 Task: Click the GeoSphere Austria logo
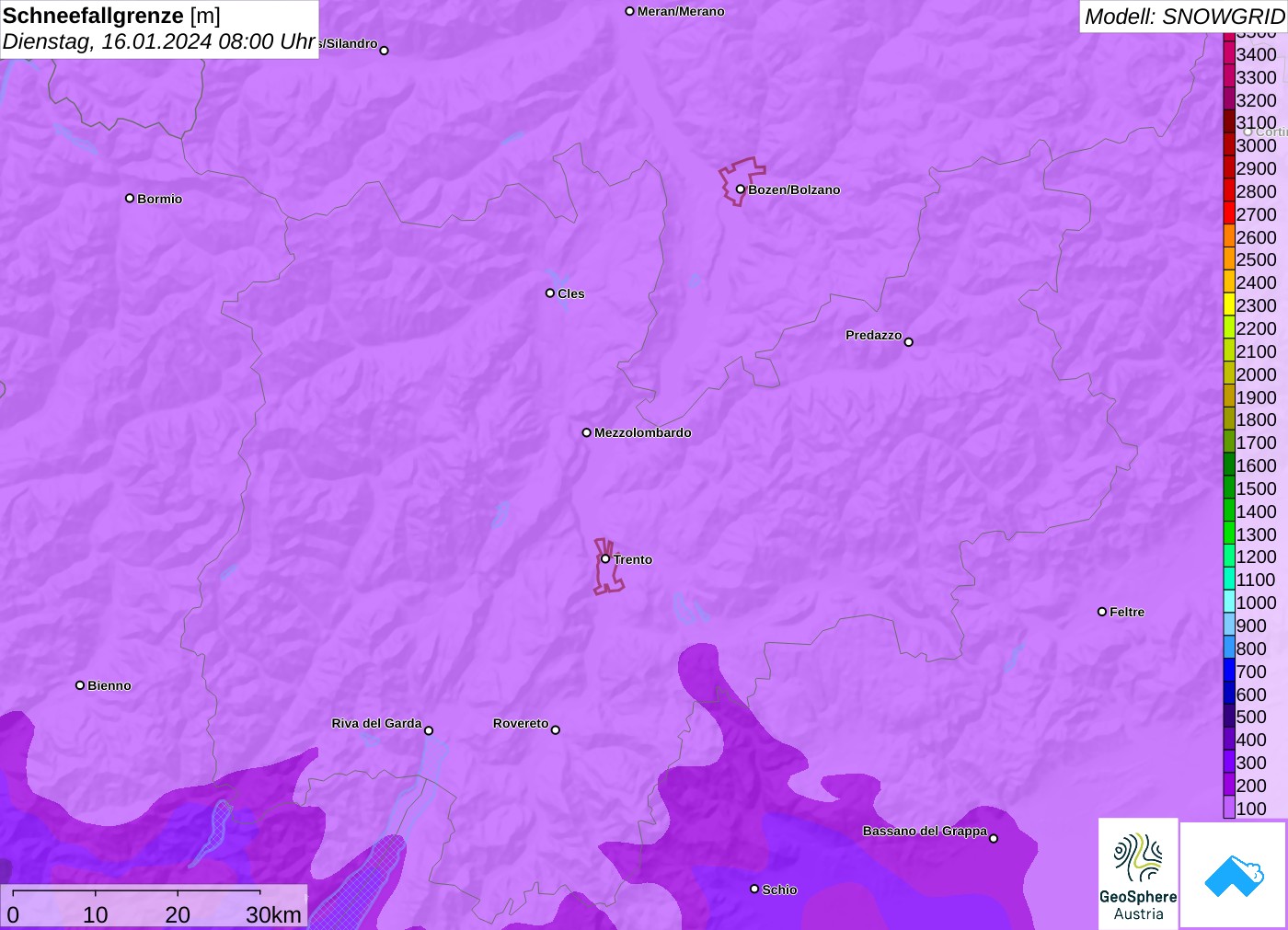[1138, 873]
